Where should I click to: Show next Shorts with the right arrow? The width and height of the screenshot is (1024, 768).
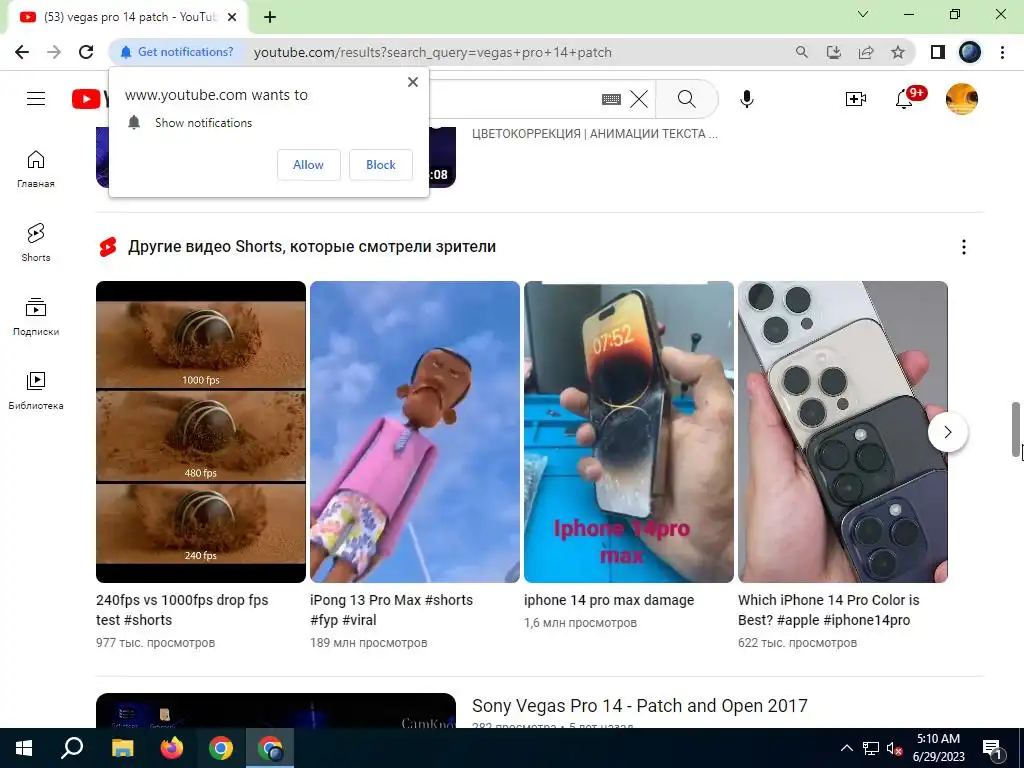coord(948,432)
